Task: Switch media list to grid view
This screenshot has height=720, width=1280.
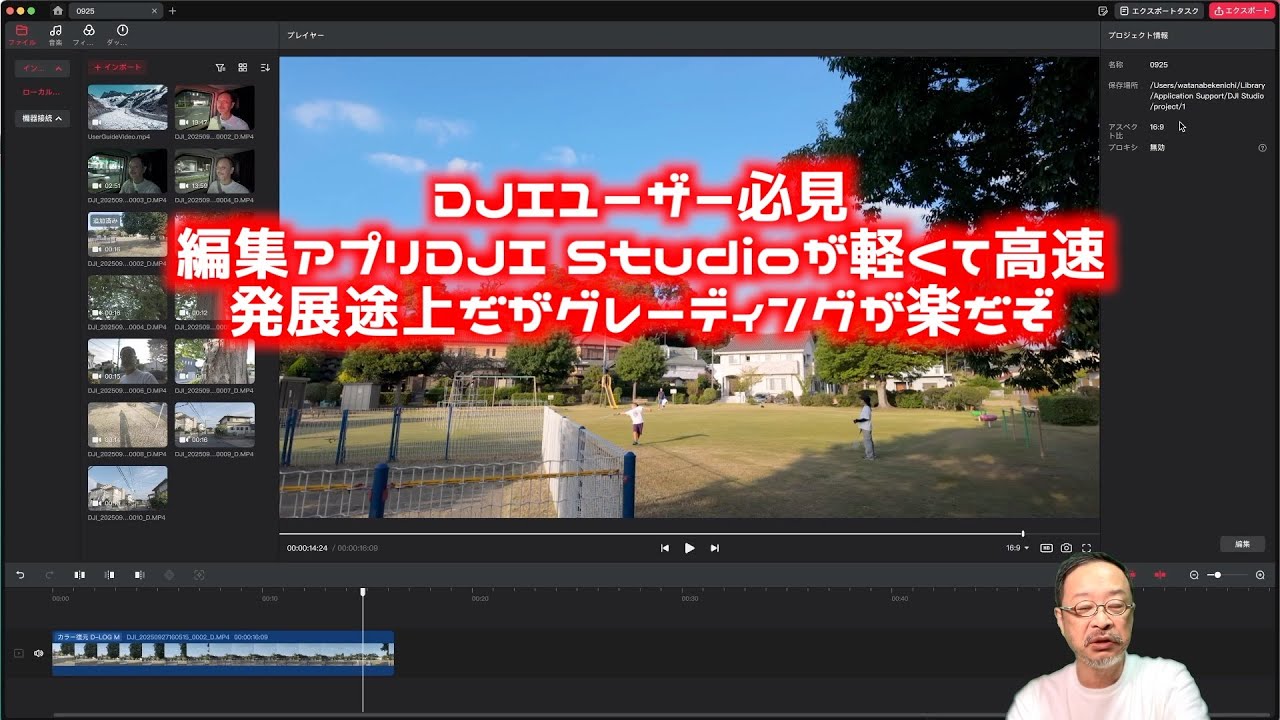Action: [242, 68]
